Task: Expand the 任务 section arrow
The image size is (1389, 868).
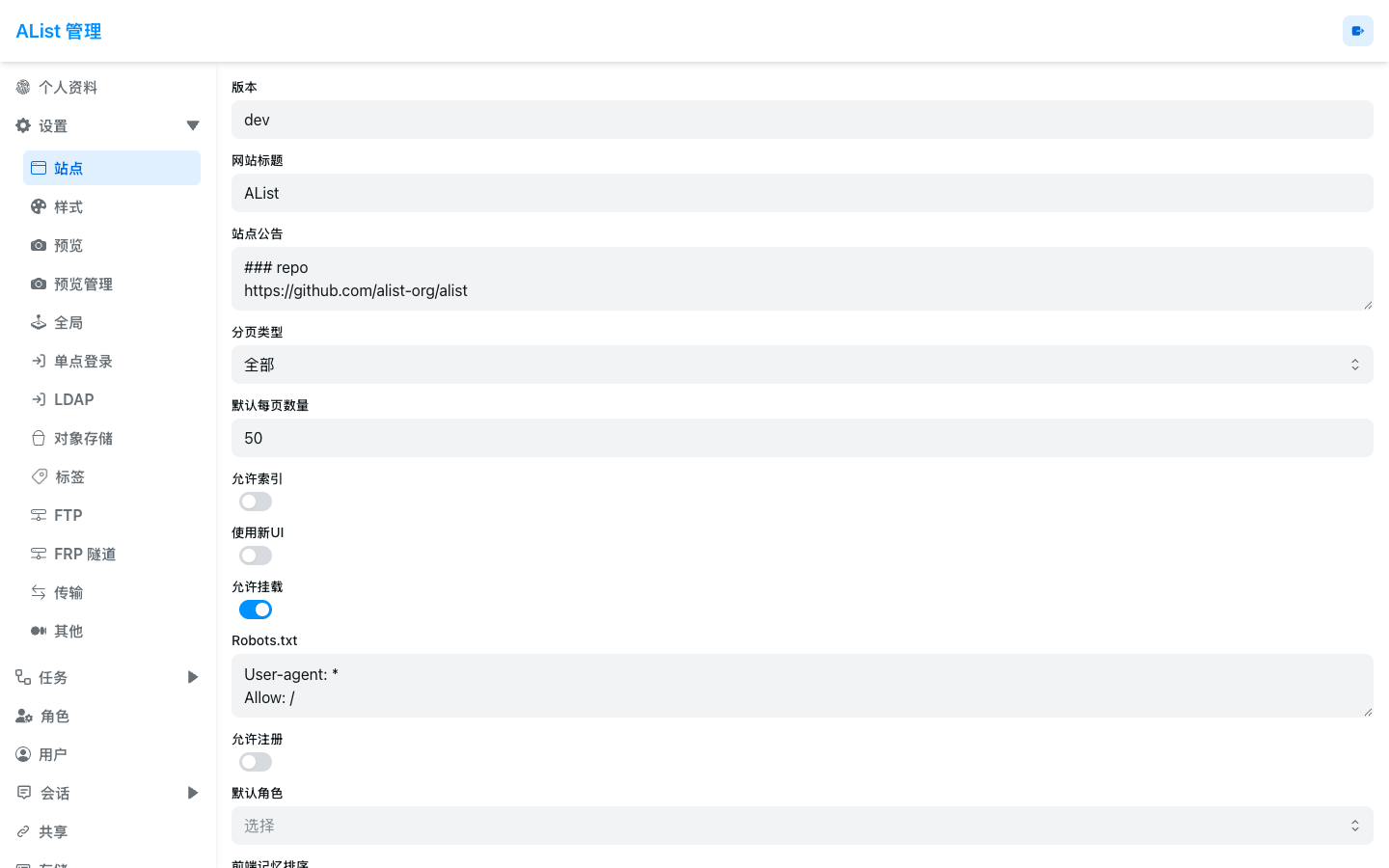Action: coord(193,677)
